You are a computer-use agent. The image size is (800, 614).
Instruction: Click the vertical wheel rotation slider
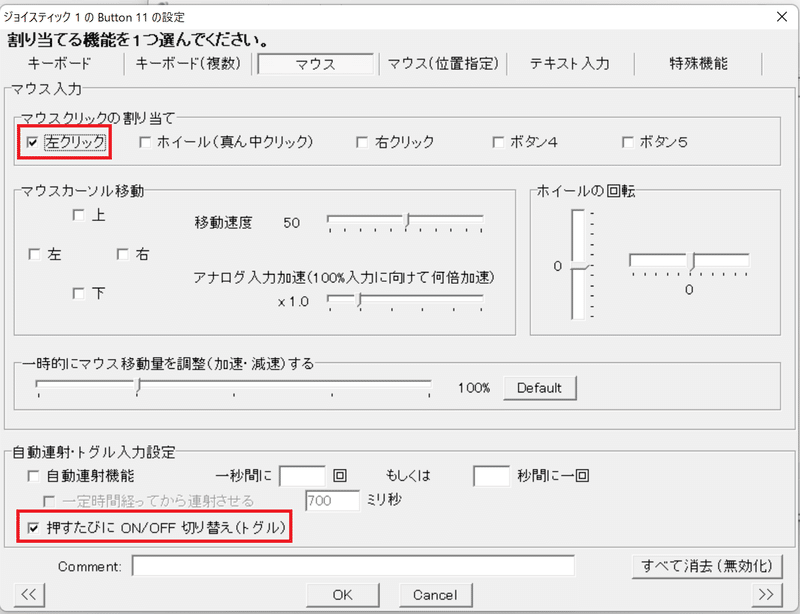[578, 264]
